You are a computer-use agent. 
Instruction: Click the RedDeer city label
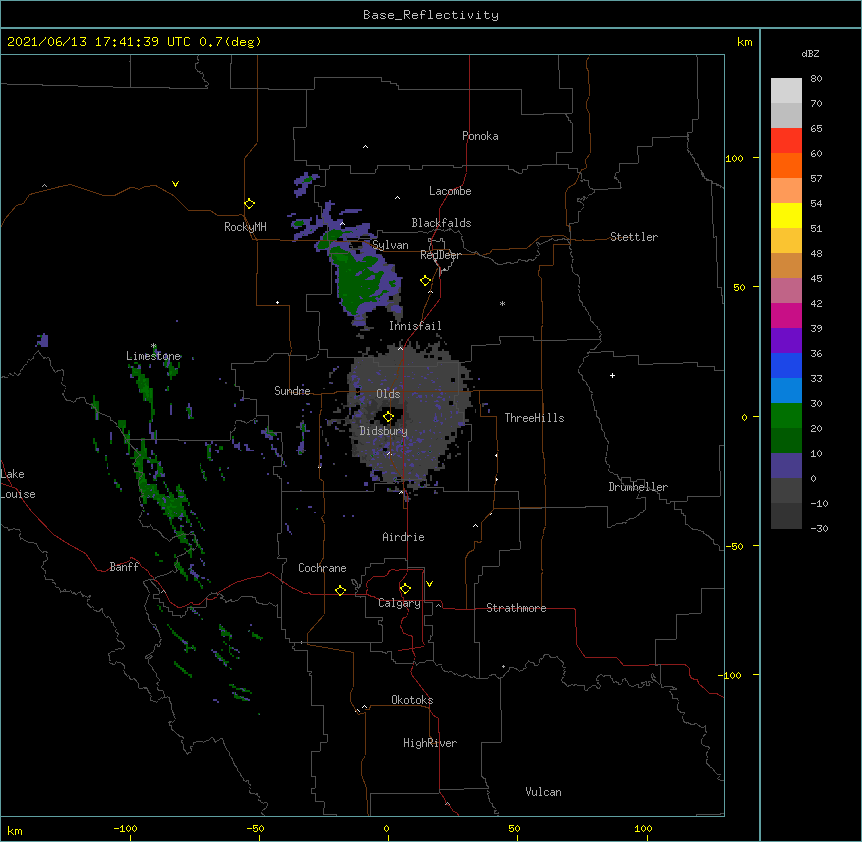440,255
